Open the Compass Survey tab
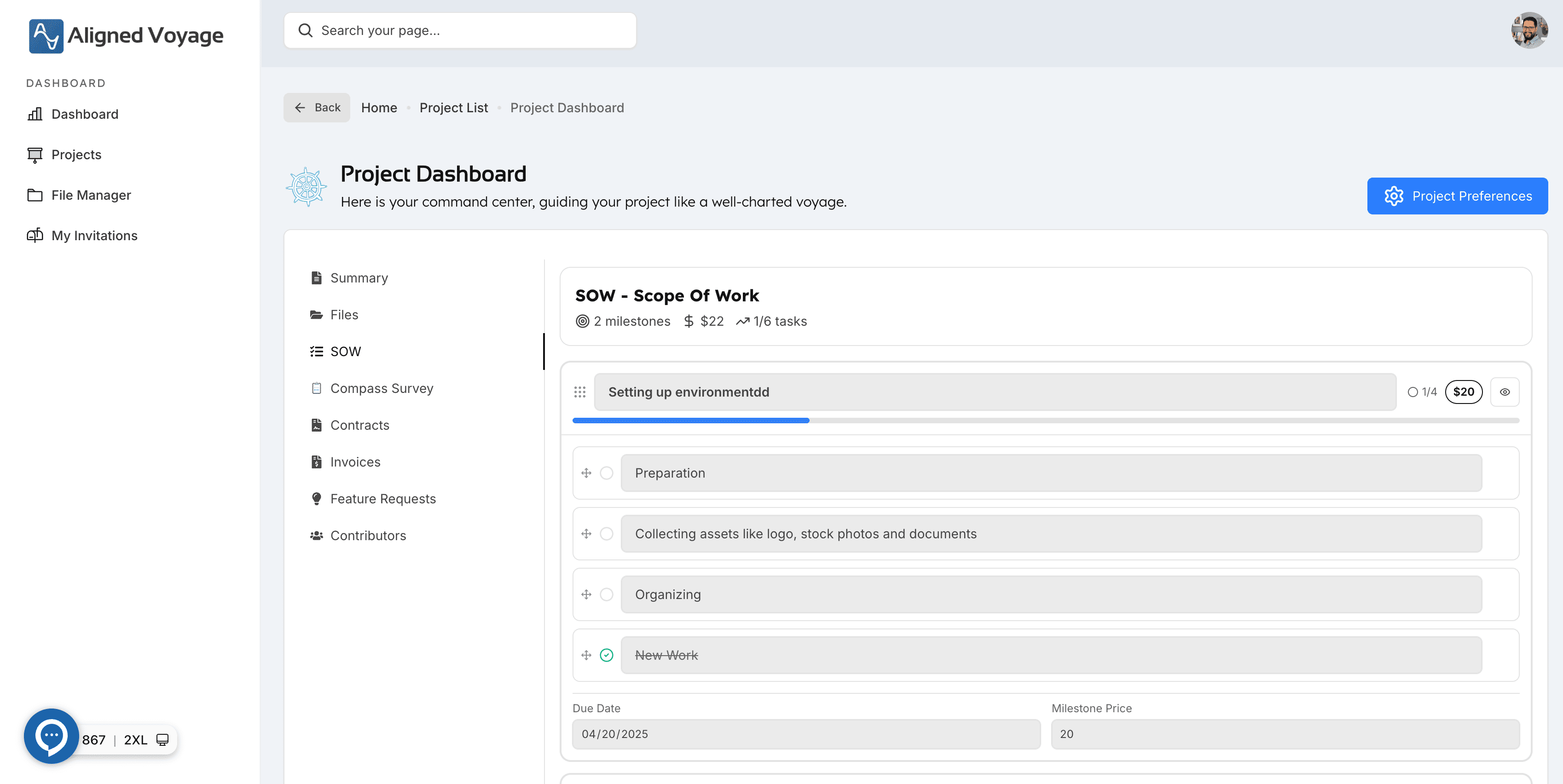The height and width of the screenshot is (784, 1563). pos(382,388)
